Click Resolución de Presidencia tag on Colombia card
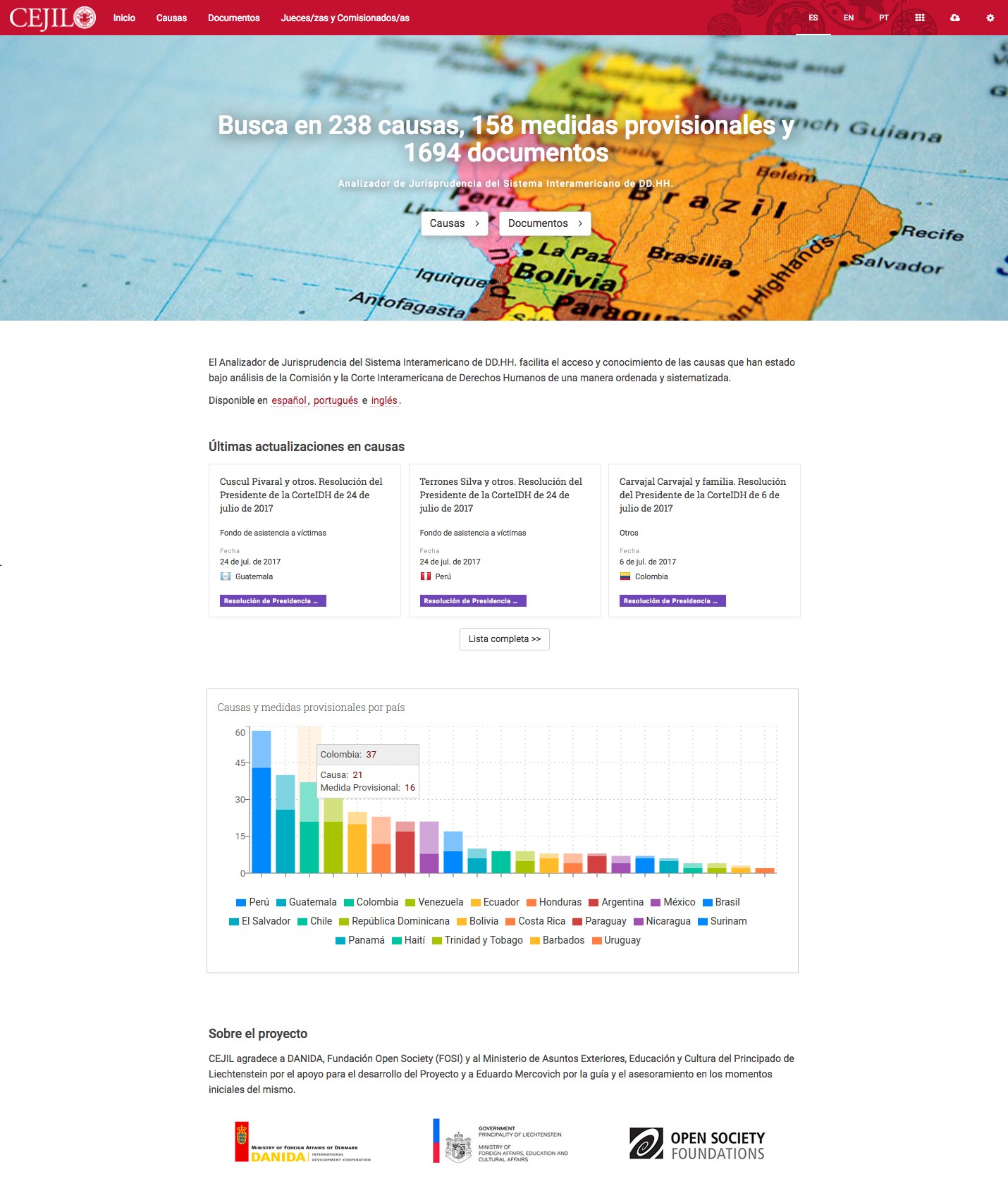The image size is (1008, 1198). (x=672, y=601)
